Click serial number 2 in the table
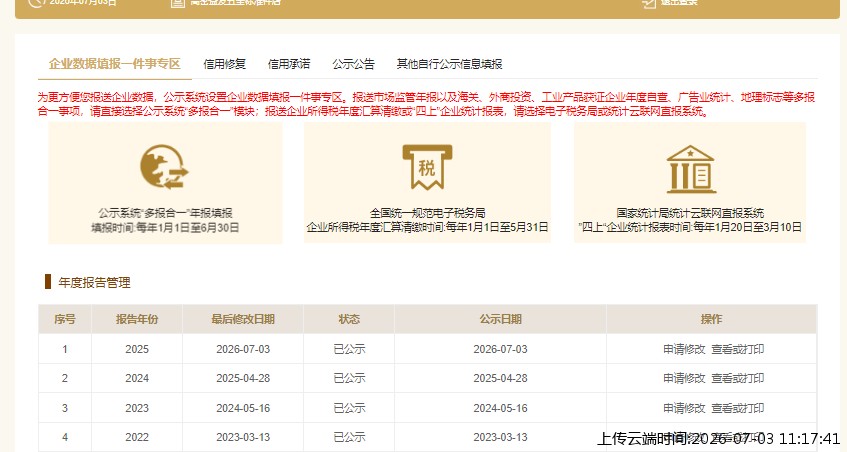Viewport: 847px width, 452px height. click(x=65, y=378)
